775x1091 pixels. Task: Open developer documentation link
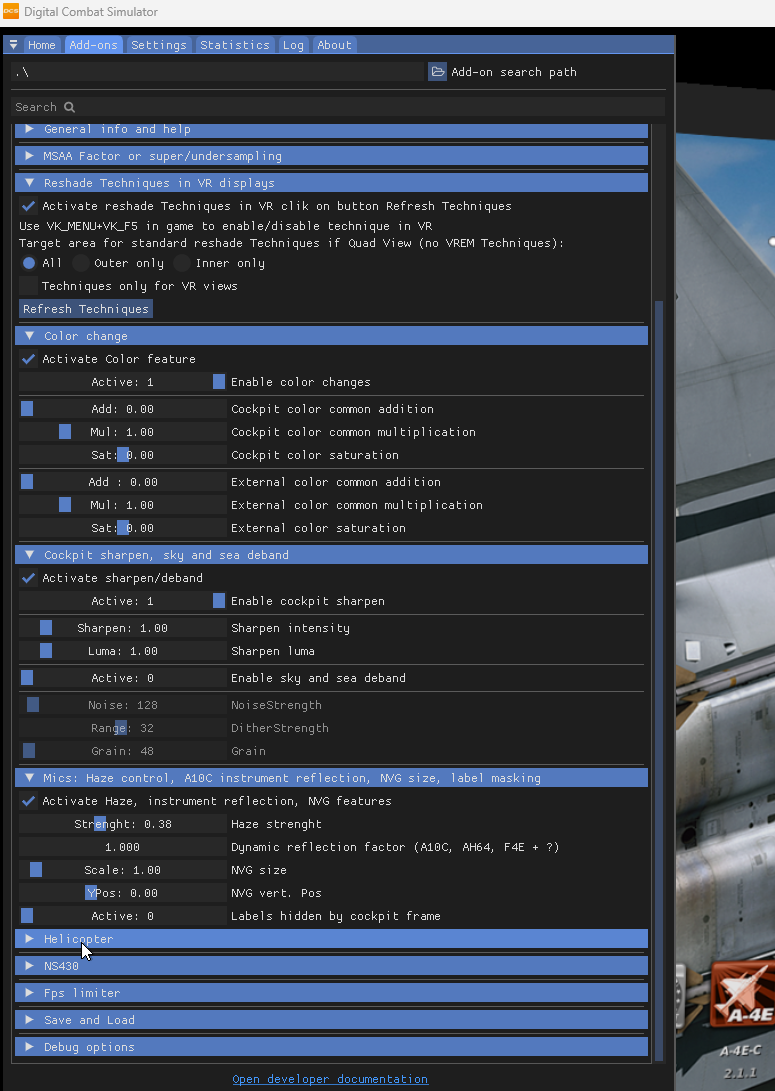(330, 1079)
